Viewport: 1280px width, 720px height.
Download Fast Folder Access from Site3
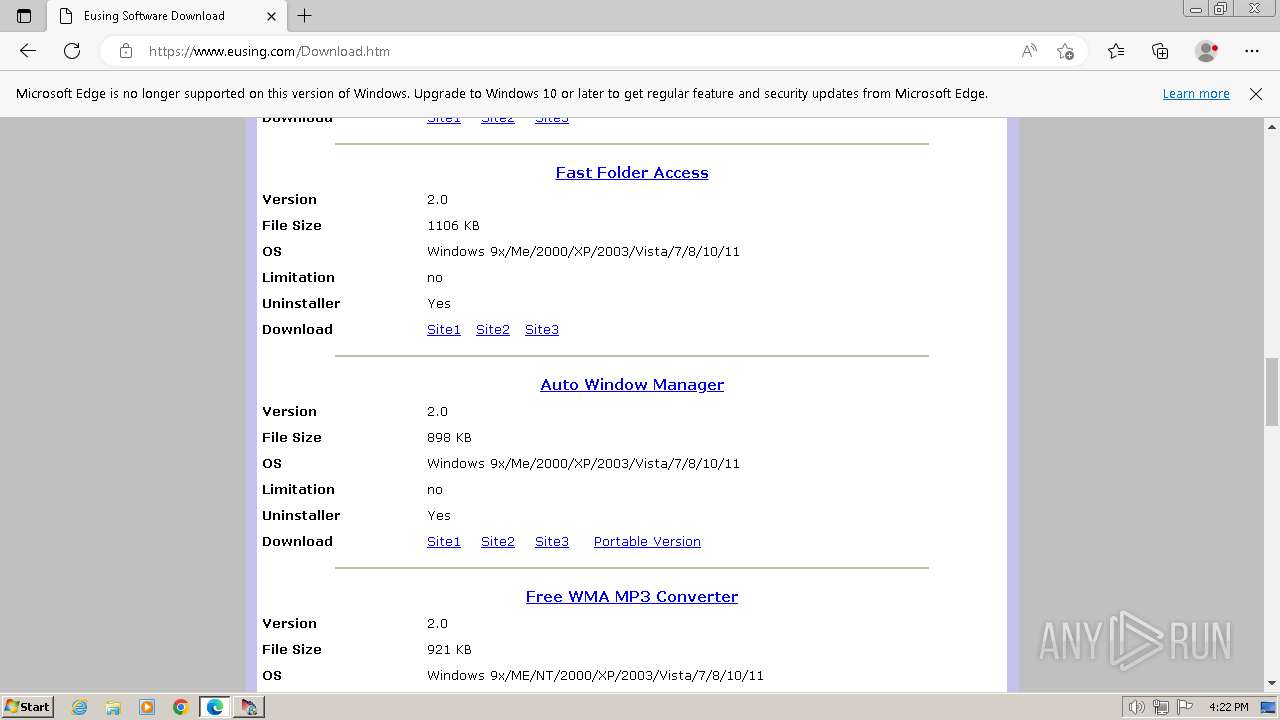point(542,330)
